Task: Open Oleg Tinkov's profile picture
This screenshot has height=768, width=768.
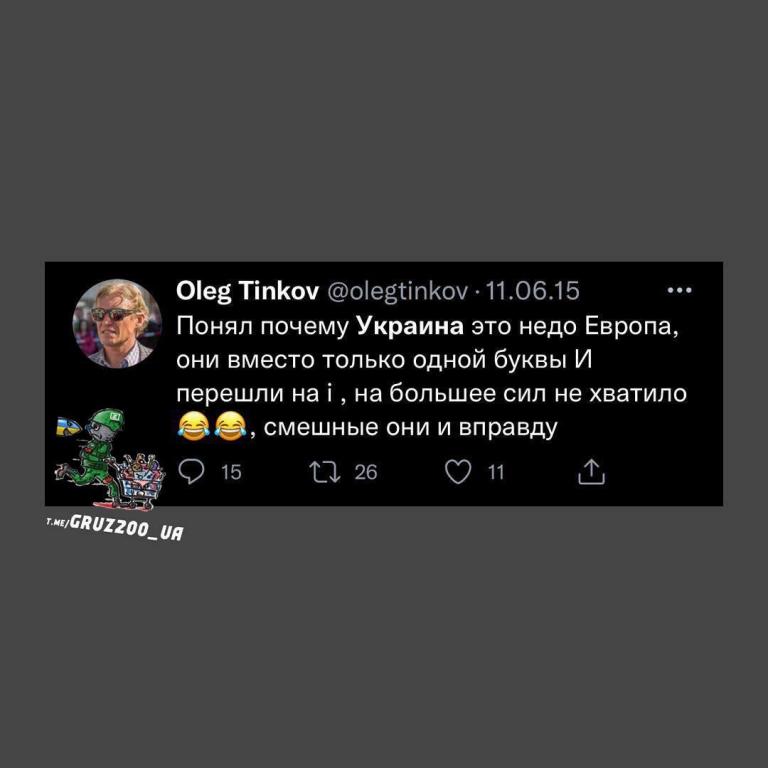Action: (x=117, y=324)
